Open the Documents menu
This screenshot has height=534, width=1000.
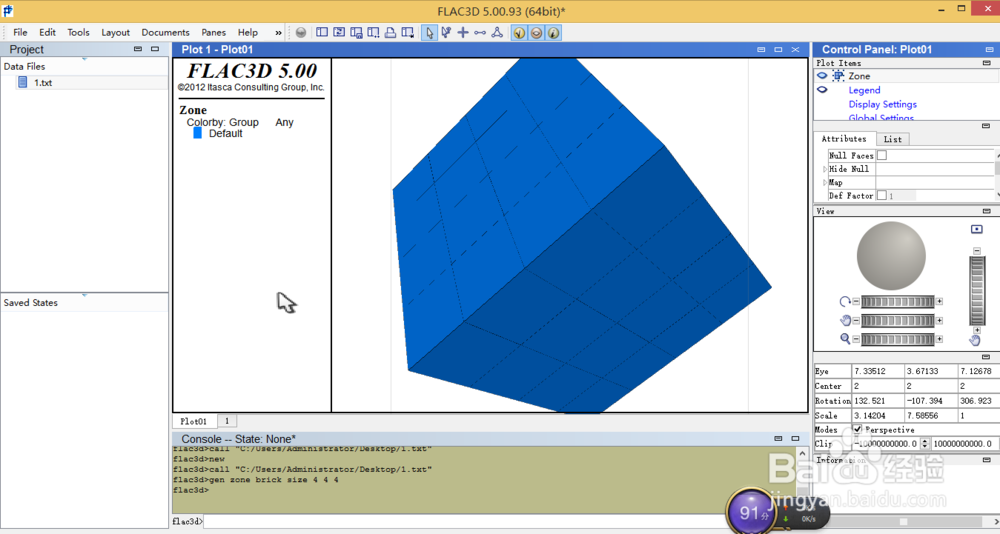coord(165,33)
